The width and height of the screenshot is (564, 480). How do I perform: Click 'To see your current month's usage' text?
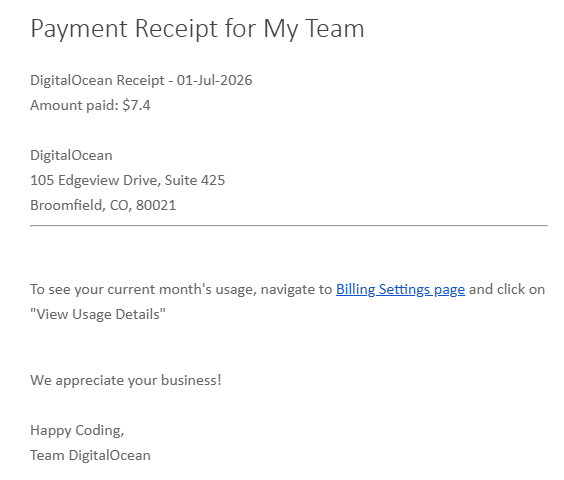tap(143, 290)
